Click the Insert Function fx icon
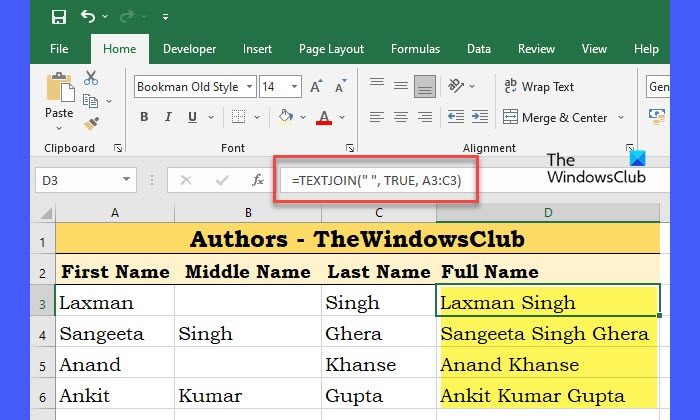This screenshot has height=420, width=700. 258,180
